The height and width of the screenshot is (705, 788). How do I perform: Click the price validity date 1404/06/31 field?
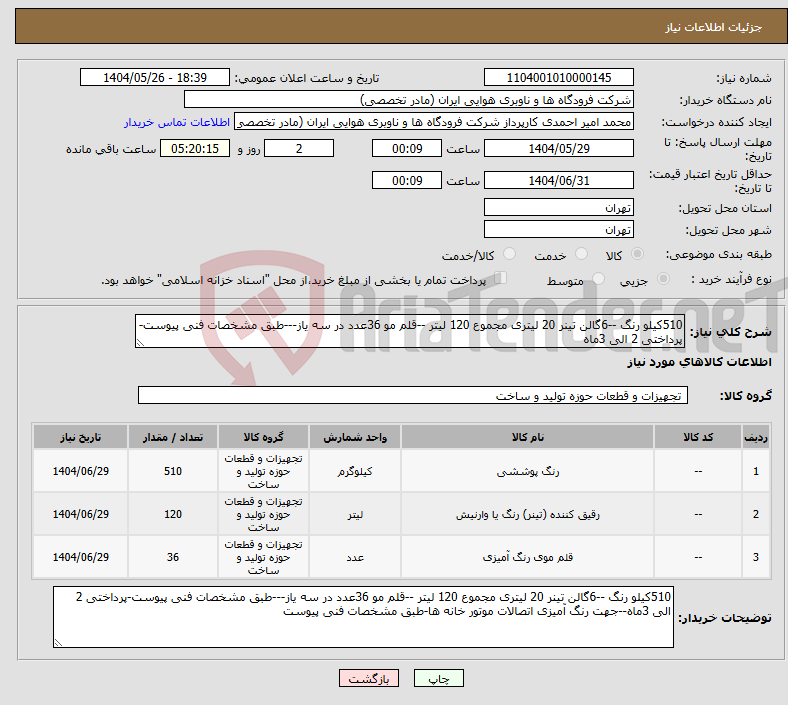tap(557, 180)
